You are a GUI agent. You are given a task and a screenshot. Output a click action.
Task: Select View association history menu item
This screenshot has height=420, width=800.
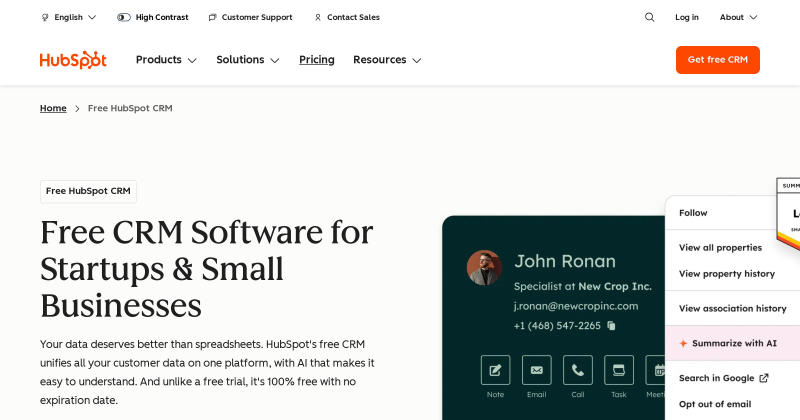pos(733,308)
